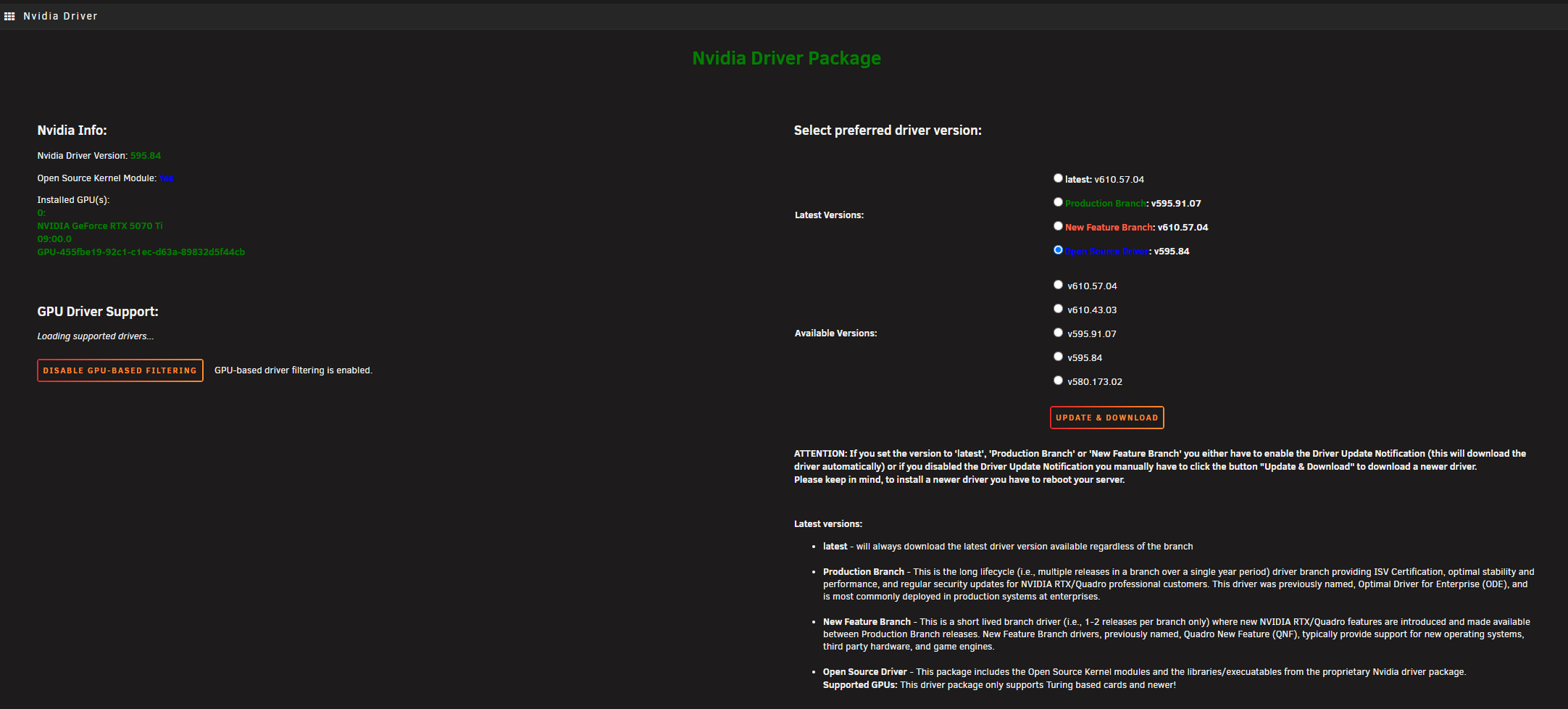
Task: Click the "Nvidia Info:" heading
Action: pos(72,130)
